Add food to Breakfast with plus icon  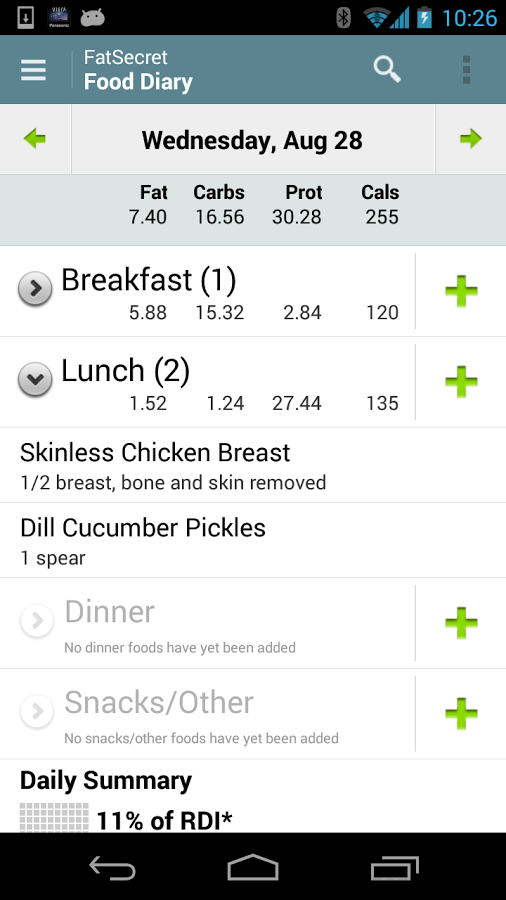click(461, 291)
